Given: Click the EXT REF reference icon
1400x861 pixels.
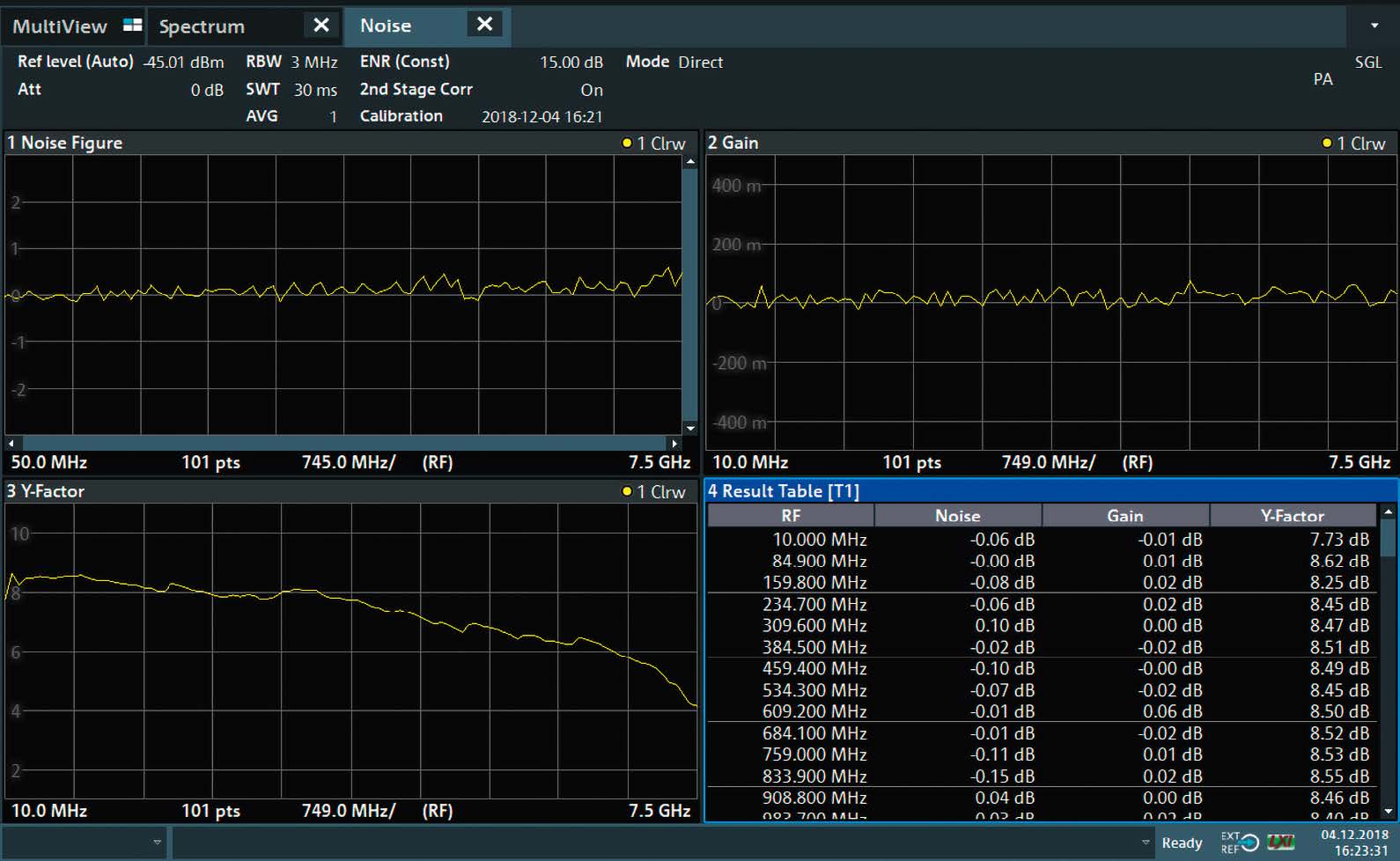Looking at the screenshot, I should 1239,843.
